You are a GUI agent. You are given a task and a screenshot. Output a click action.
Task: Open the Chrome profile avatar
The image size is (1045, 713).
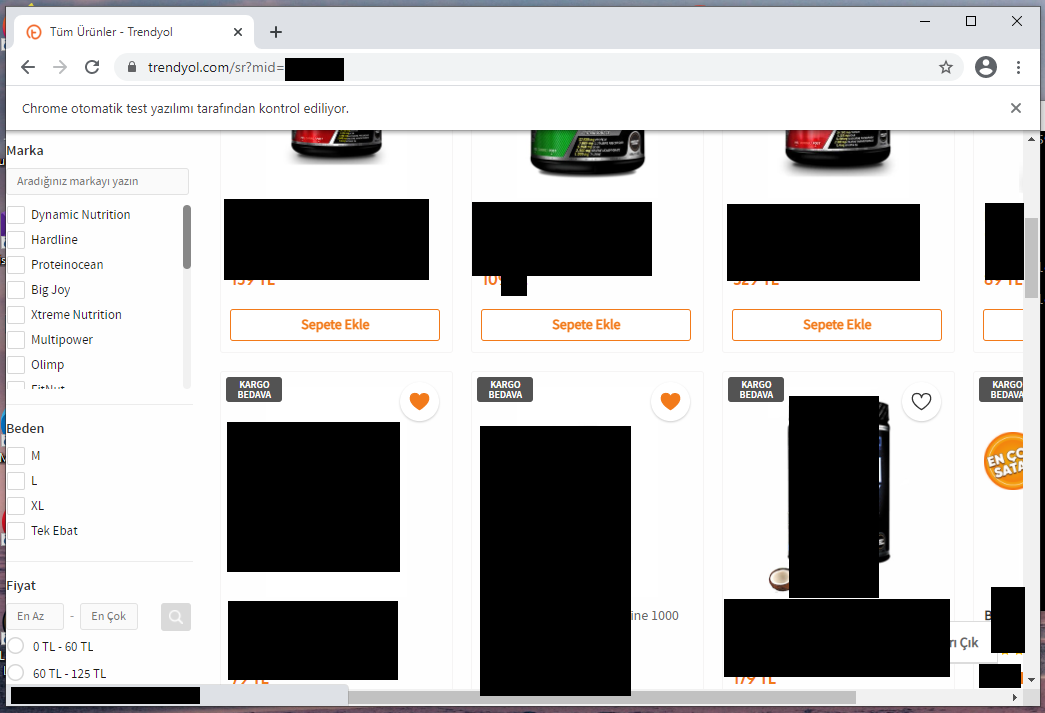click(986, 67)
